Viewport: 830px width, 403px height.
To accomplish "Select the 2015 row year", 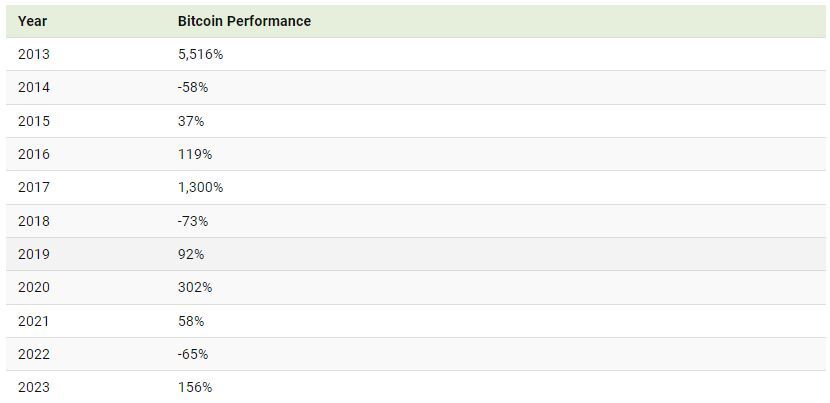I will point(33,121).
